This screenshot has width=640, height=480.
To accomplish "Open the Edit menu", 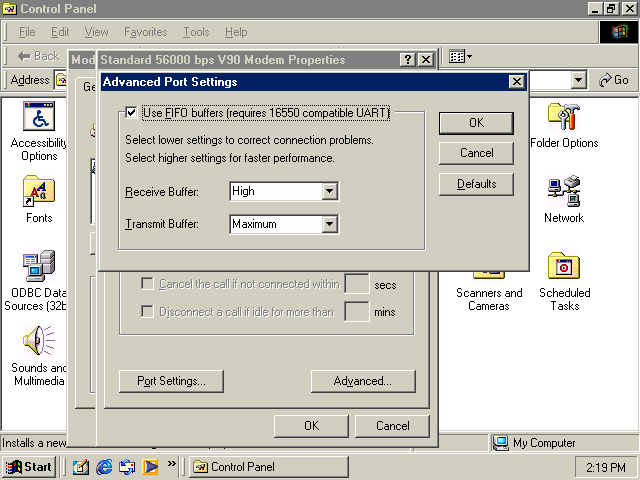I will pos(60,32).
